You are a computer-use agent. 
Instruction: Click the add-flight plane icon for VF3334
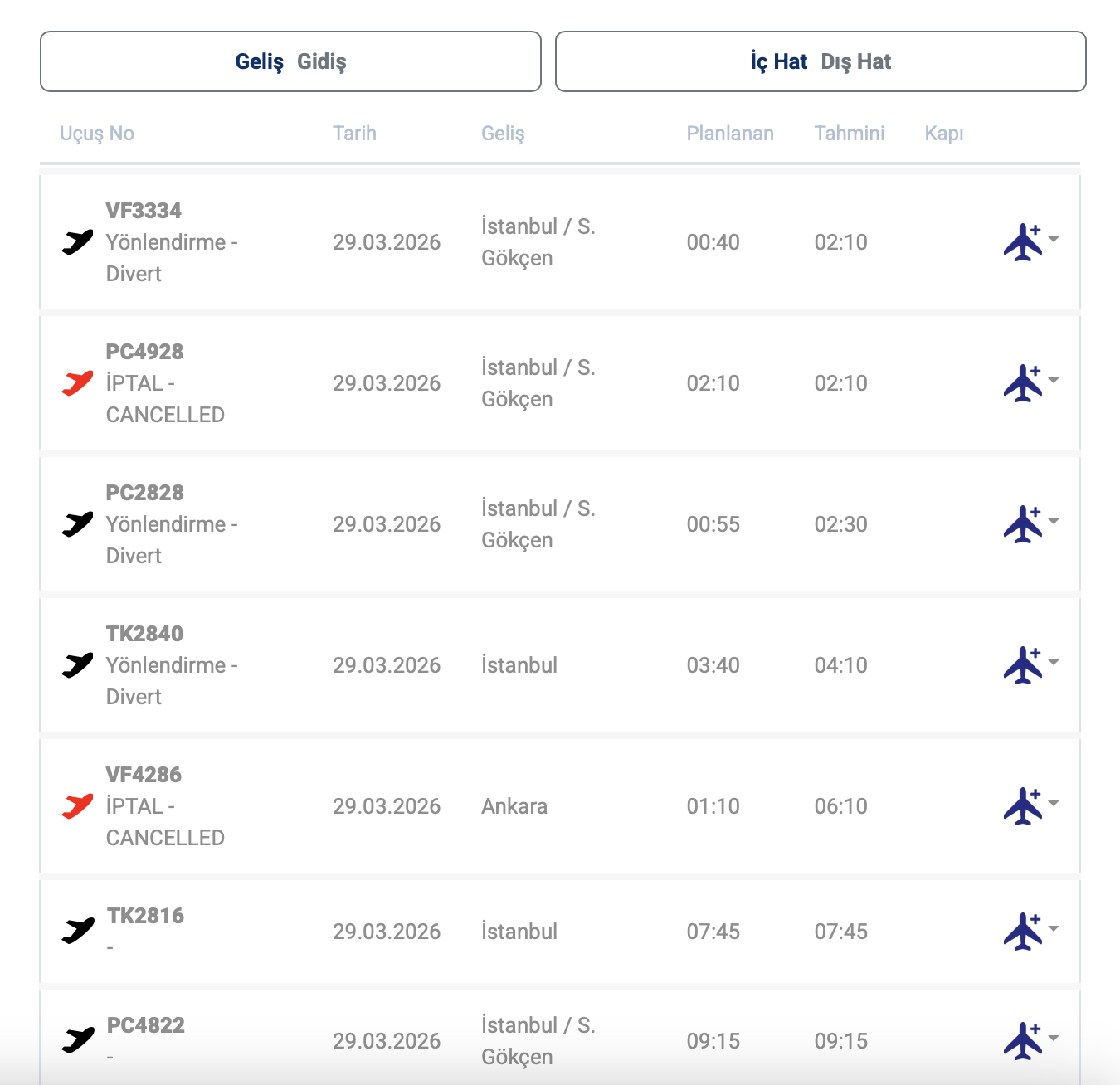point(1022,242)
